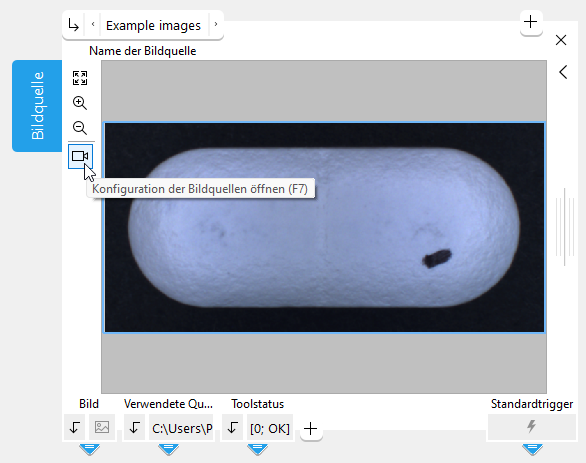Collapse the panel with the left arrow
Screen dimensions: 586x463
pos(563,72)
